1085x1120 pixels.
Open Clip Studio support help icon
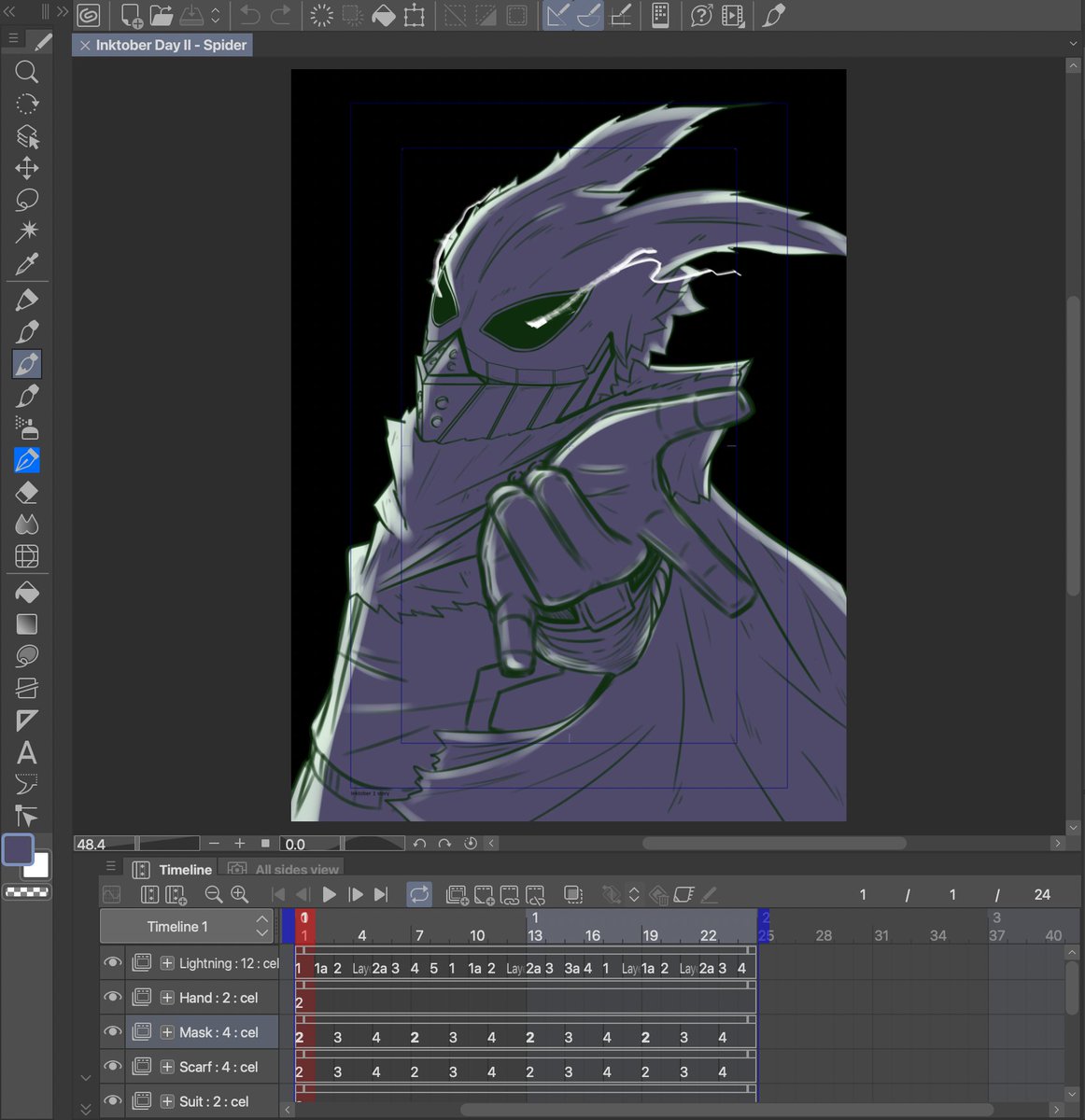pos(701,15)
